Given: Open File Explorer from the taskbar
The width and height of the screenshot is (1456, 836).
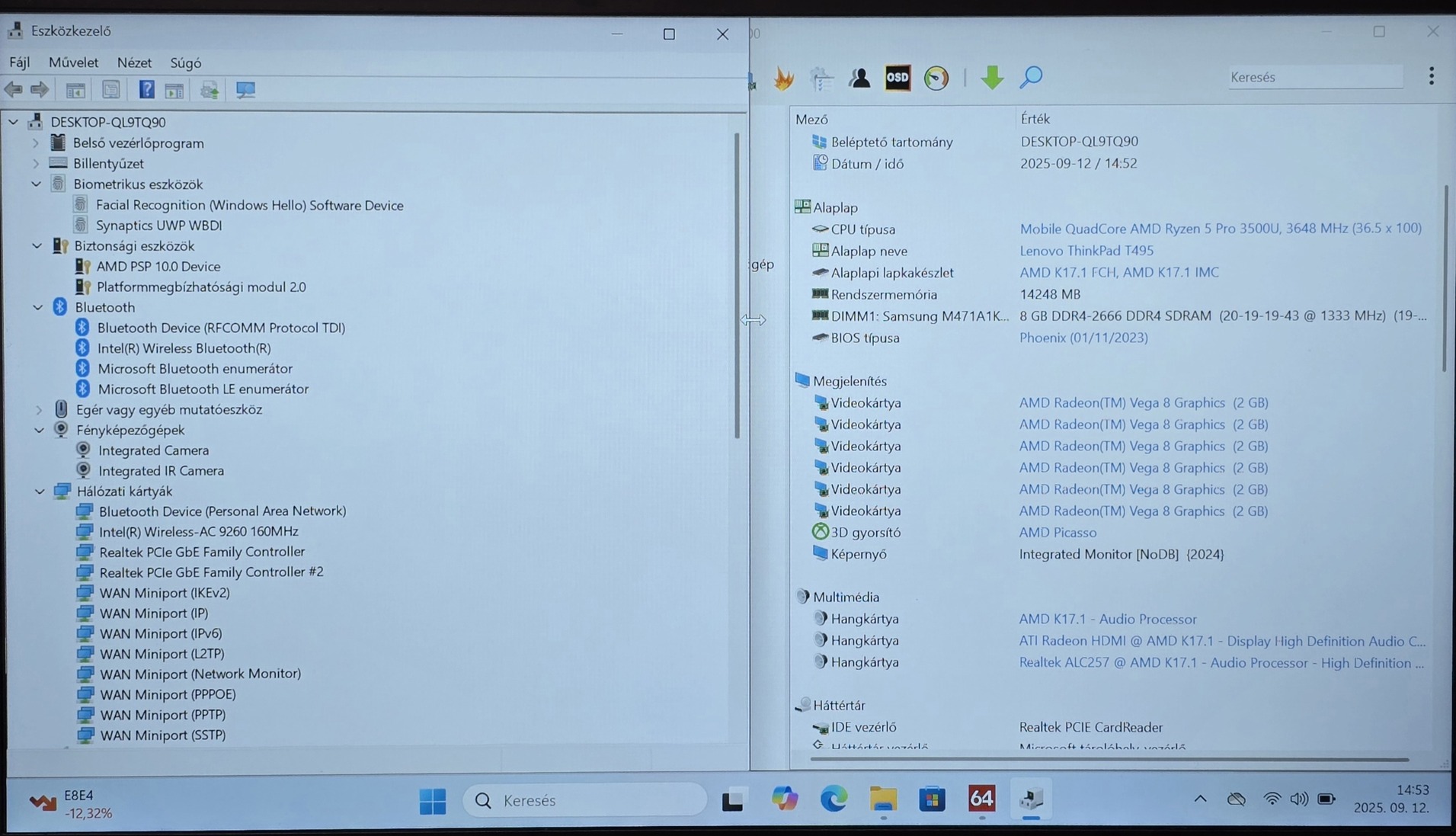Looking at the screenshot, I should point(883,799).
